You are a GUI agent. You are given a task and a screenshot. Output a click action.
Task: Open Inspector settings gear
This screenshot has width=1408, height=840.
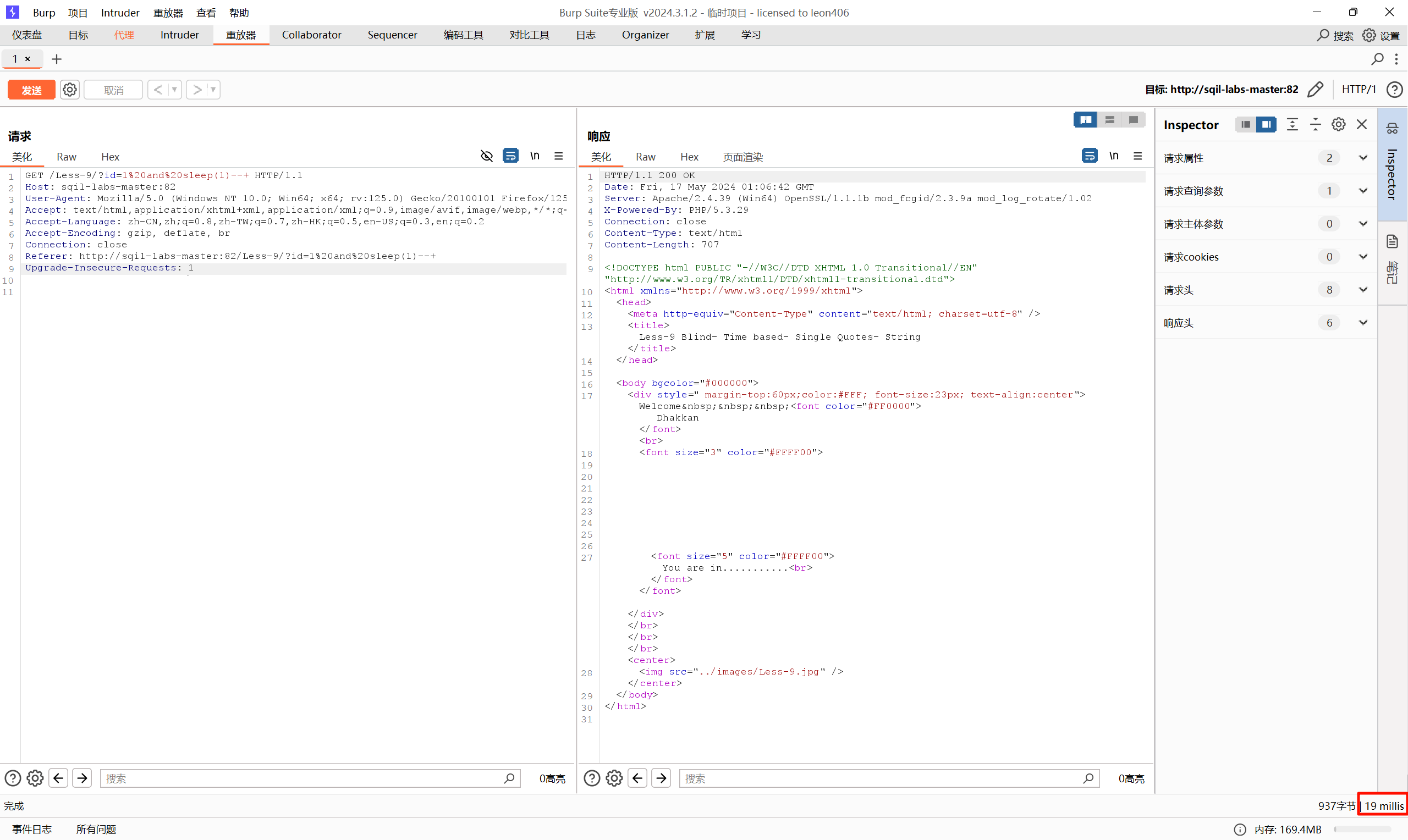coord(1338,125)
